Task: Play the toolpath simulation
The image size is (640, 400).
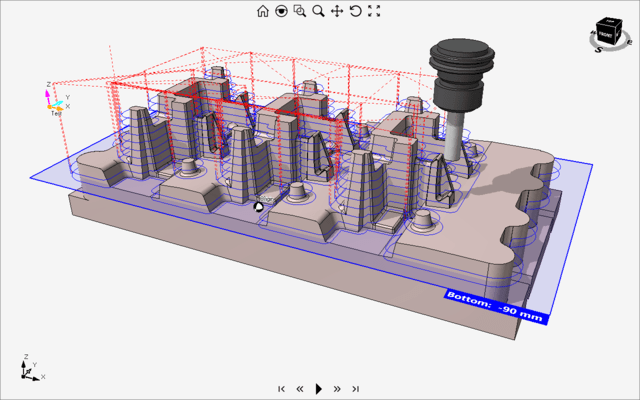Action: point(318,389)
